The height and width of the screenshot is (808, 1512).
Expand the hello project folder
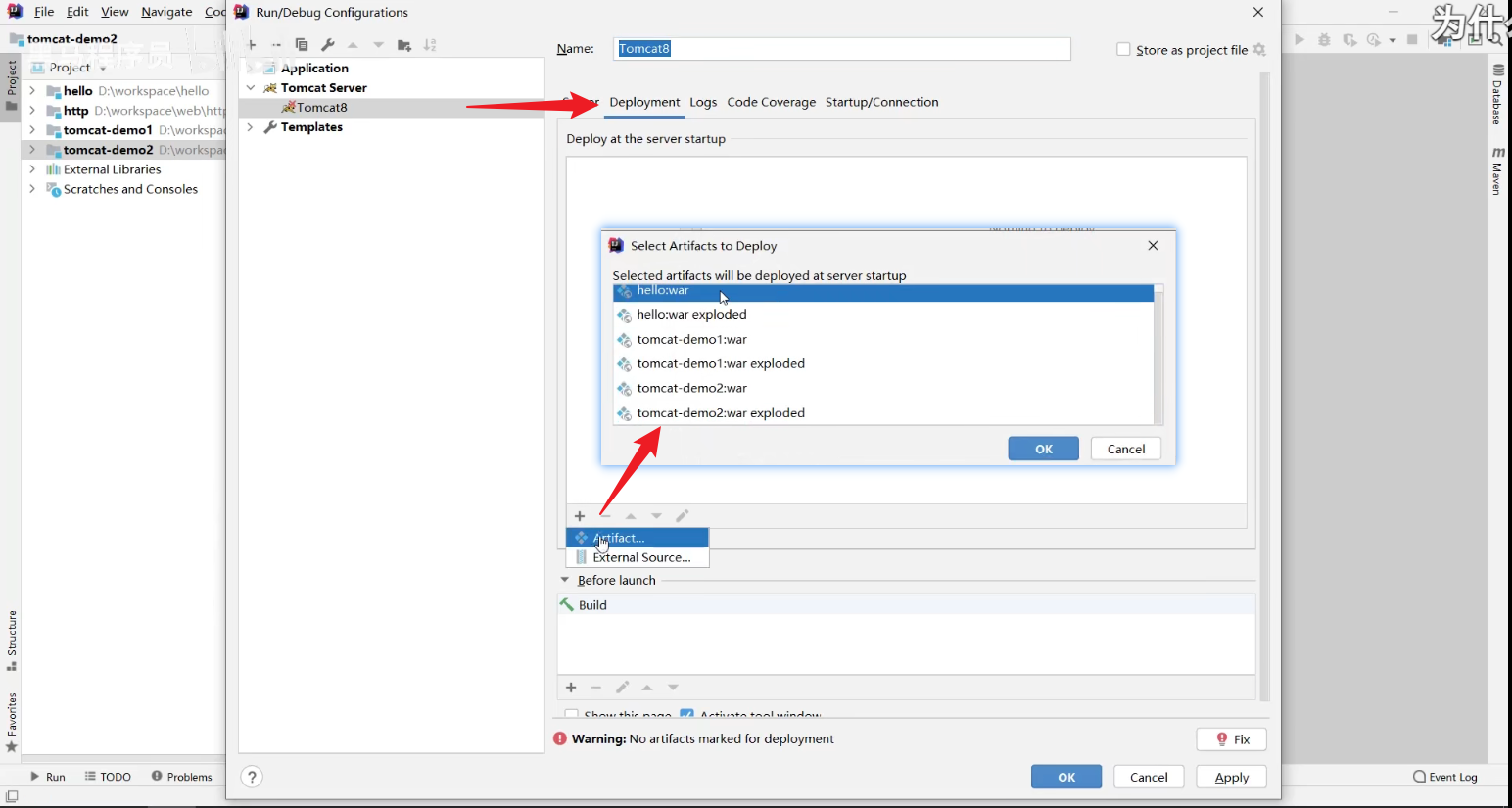click(x=32, y=91)
